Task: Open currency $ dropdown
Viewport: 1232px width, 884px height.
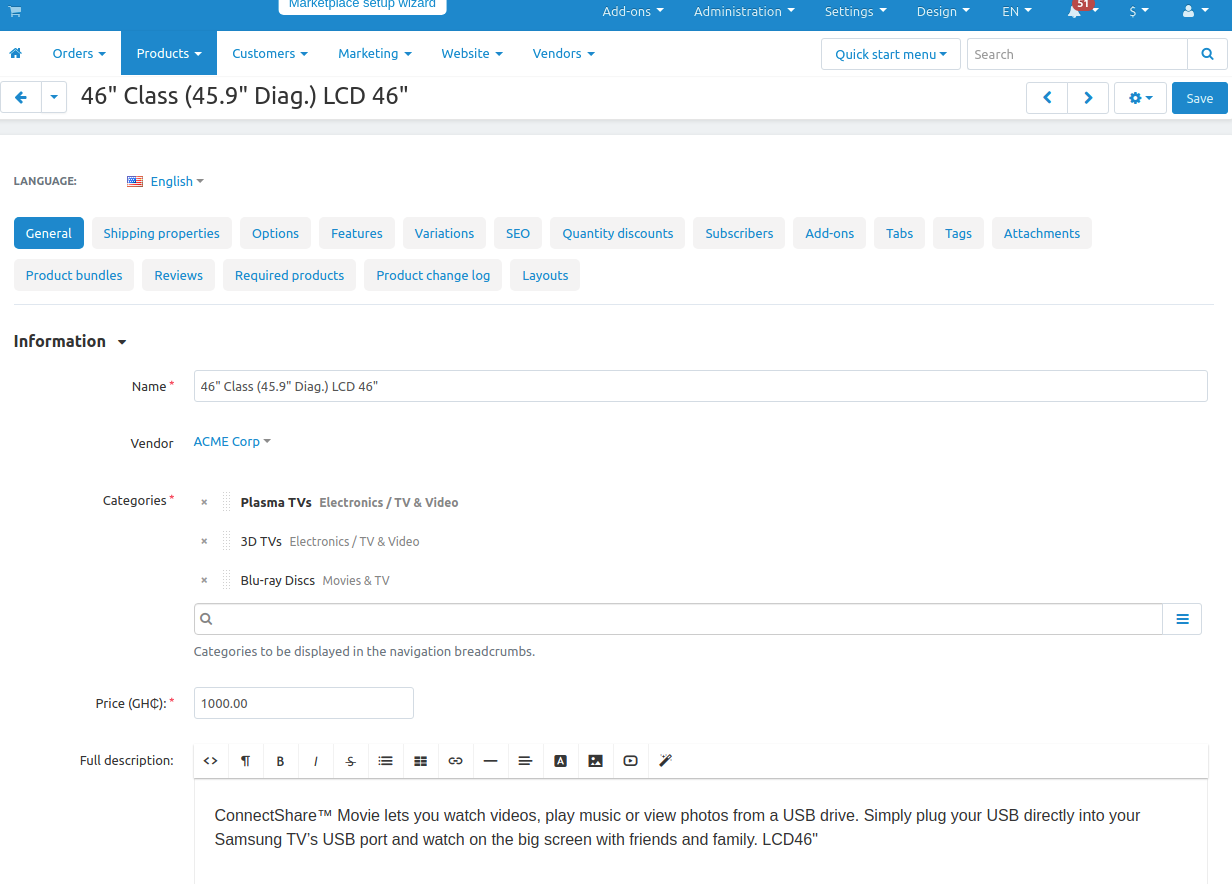Action: tap(1139, 11)
